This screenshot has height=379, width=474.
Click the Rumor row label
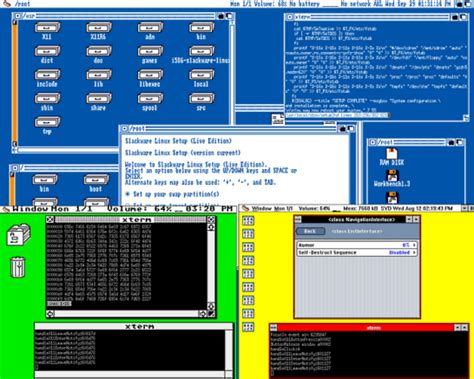click(306, 245)
